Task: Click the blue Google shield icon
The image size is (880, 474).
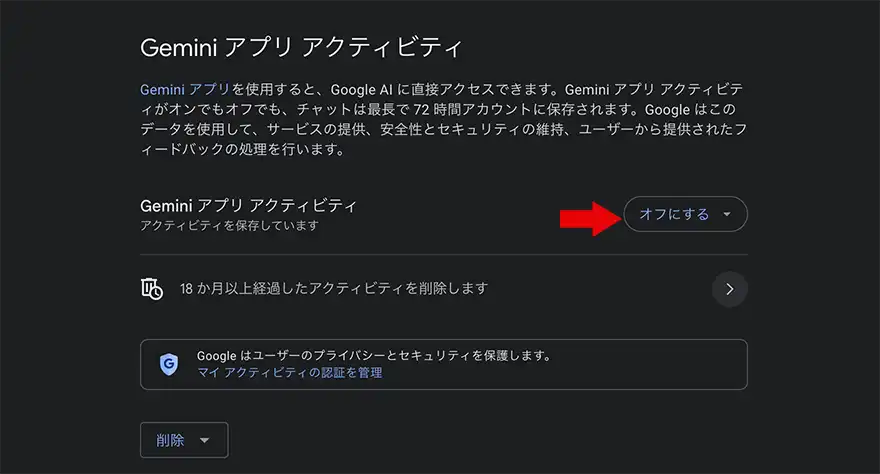Action: tap(168, 364)
